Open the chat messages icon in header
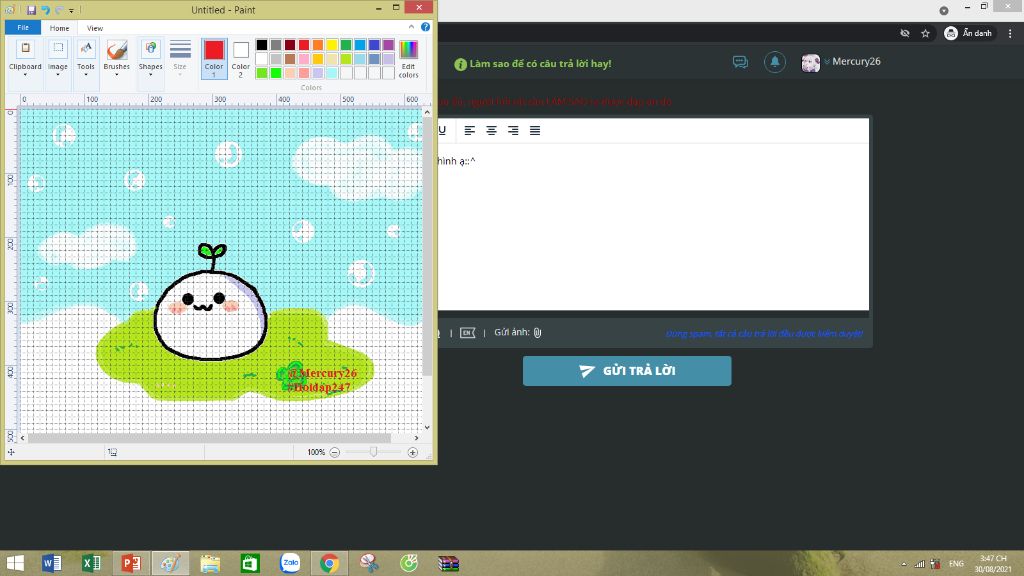The width and height of the screenshot is (1024, 576). pos(740,62)
